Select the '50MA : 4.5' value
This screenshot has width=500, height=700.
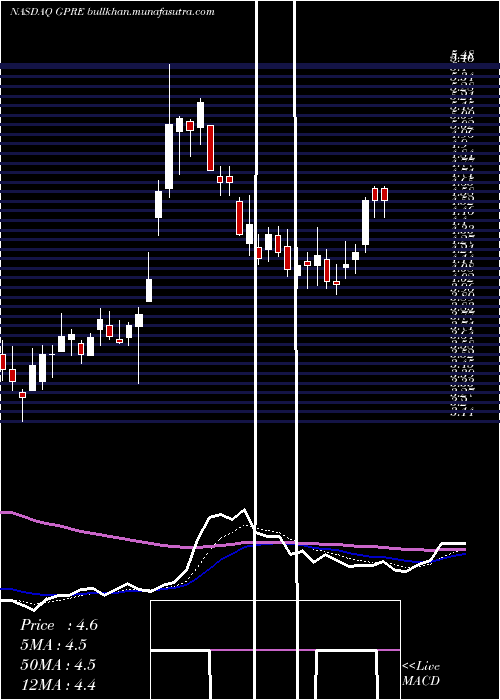tap(58, 665)
